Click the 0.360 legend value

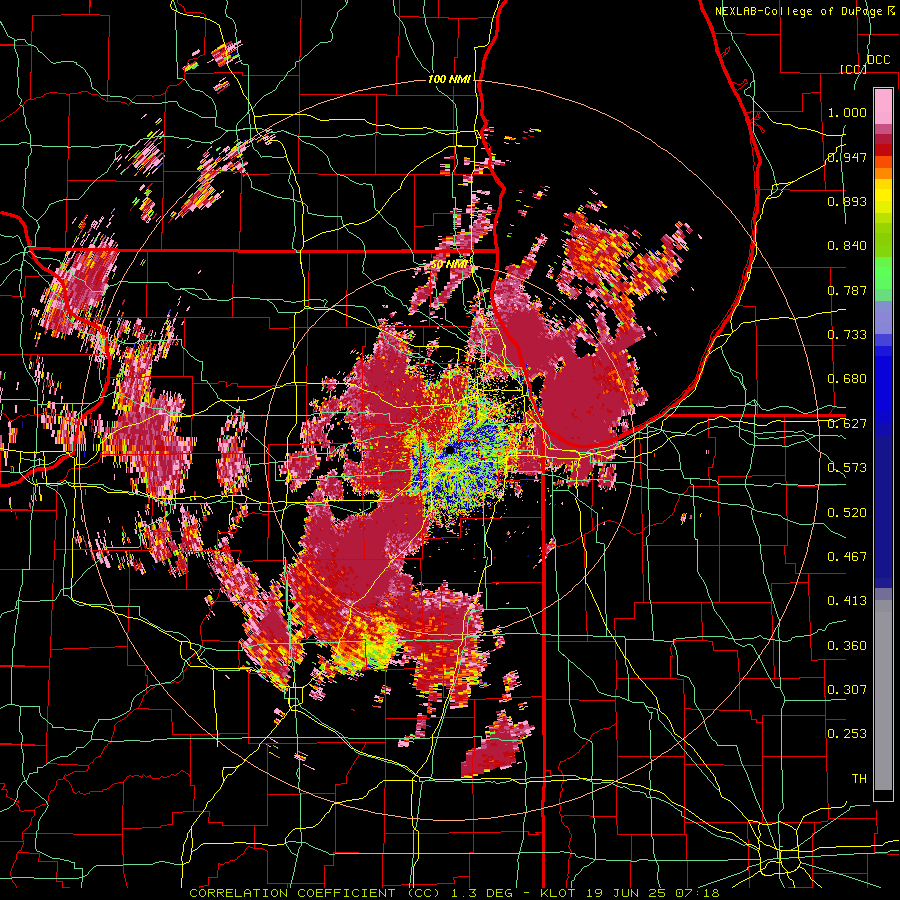[x=847, y=646]
